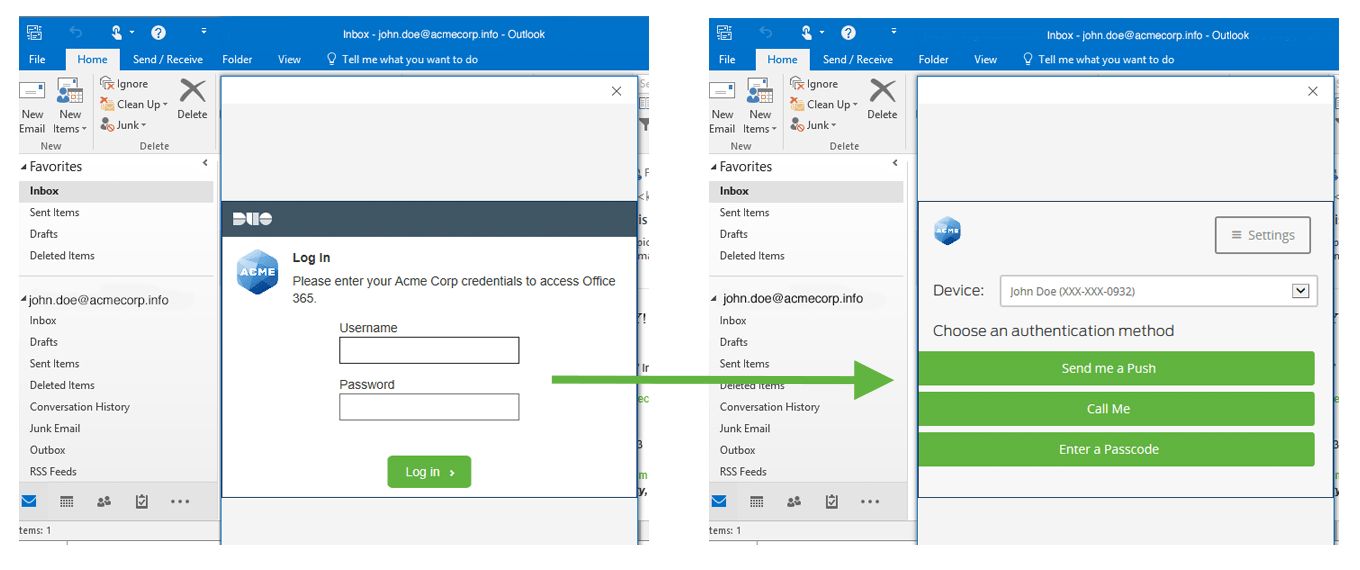Click the Mail envelope icon in right window's navigation bar

pyautogui.click(x=719, y=501)
